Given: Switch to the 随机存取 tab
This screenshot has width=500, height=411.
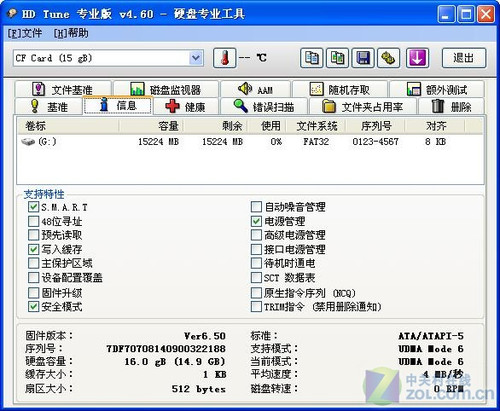Looking at the screenshot, I should pyautogui.click(x=340, y=89).
